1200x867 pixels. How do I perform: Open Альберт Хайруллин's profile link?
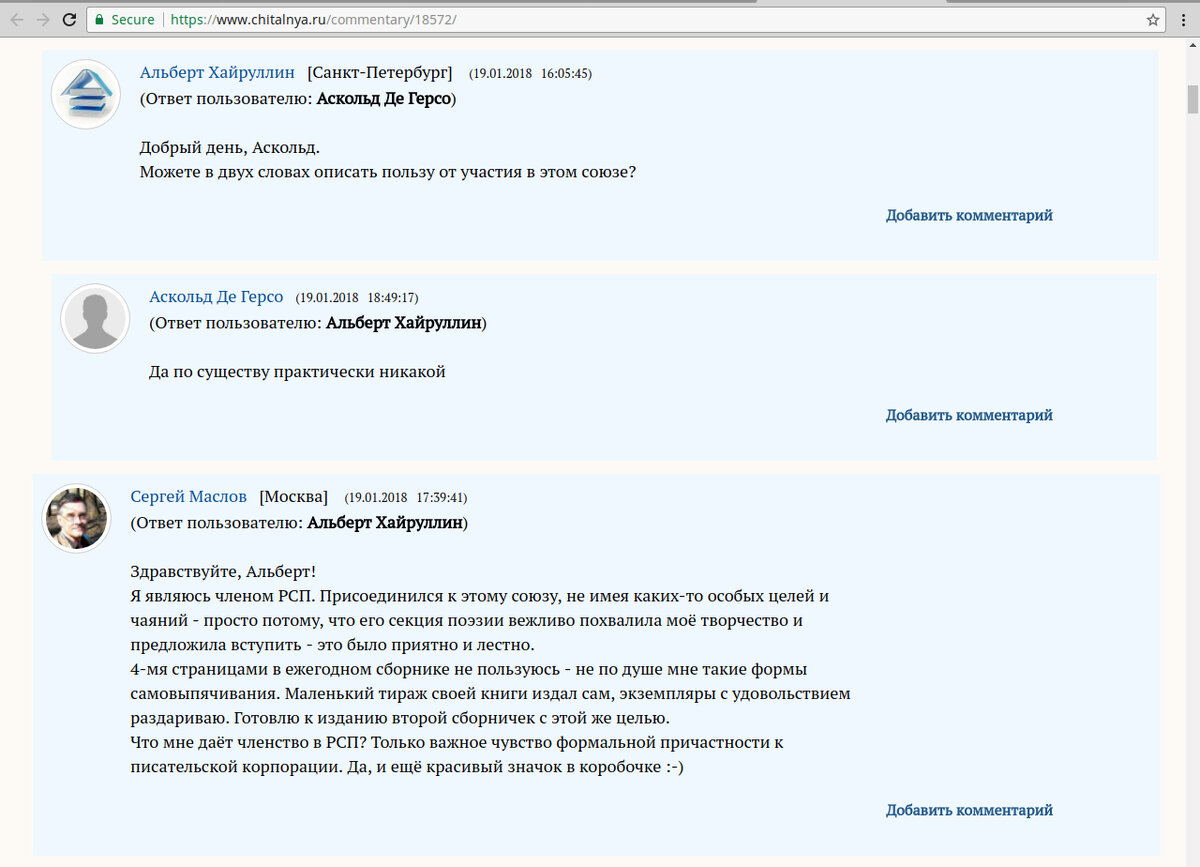coord(217,73)
